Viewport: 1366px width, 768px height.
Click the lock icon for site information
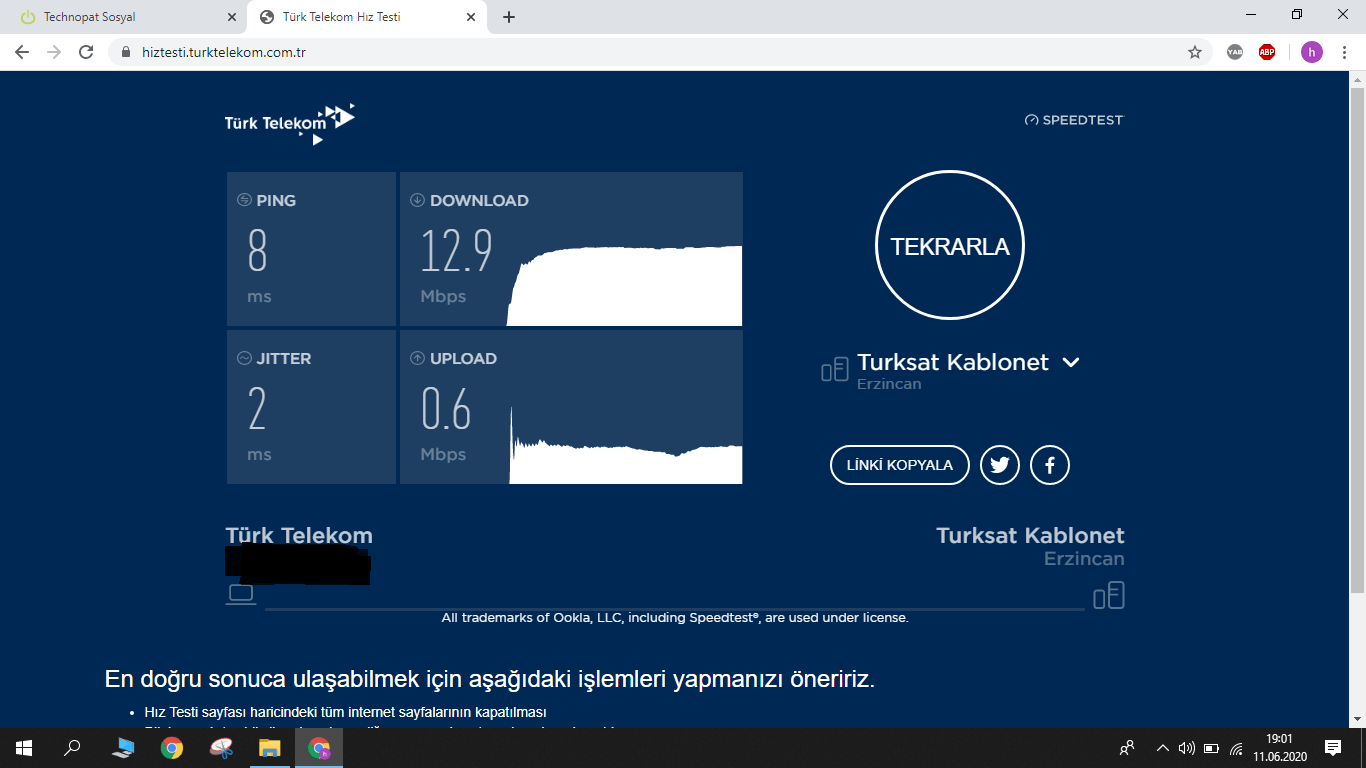[126, 52]
